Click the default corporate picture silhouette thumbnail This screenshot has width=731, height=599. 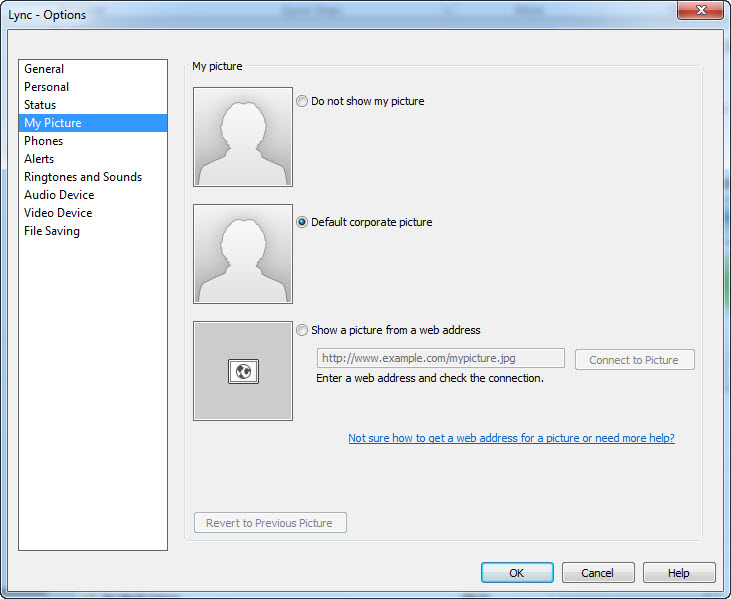click(x=243, y=254)
